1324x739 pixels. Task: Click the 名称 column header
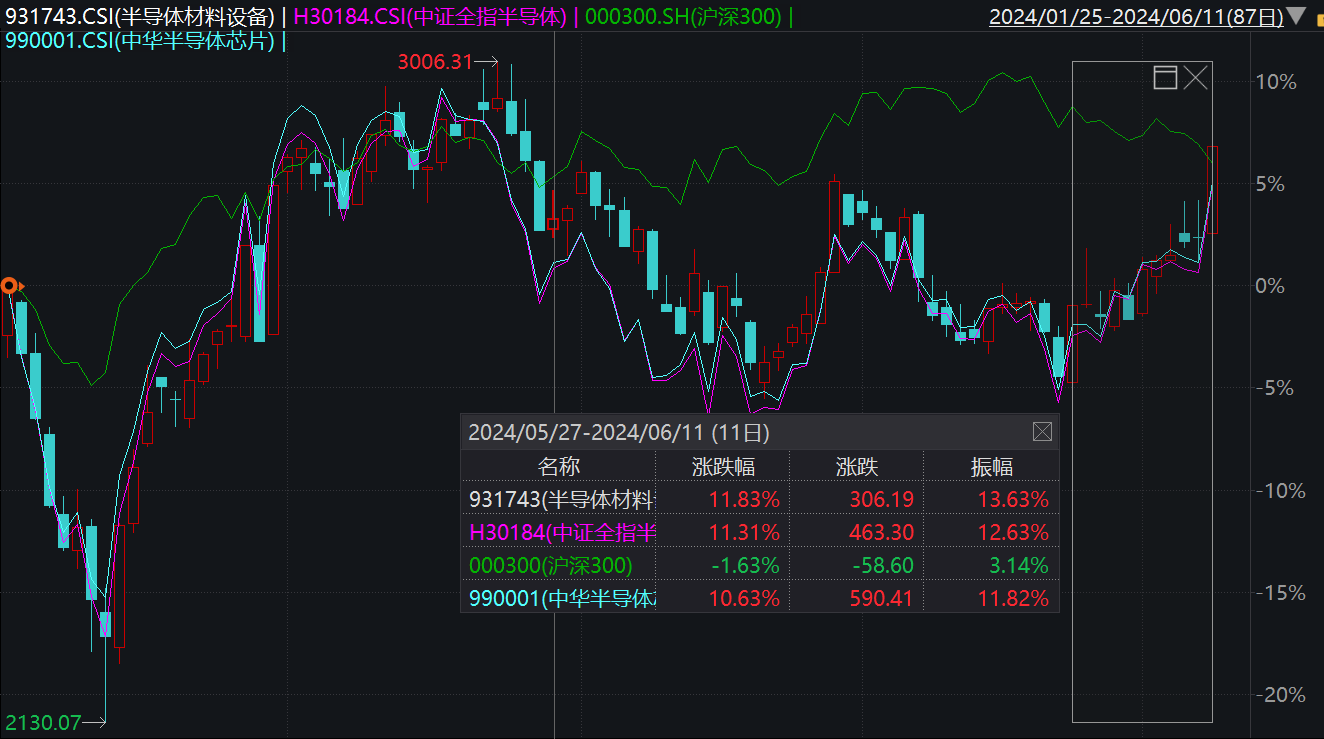(558, 466)
